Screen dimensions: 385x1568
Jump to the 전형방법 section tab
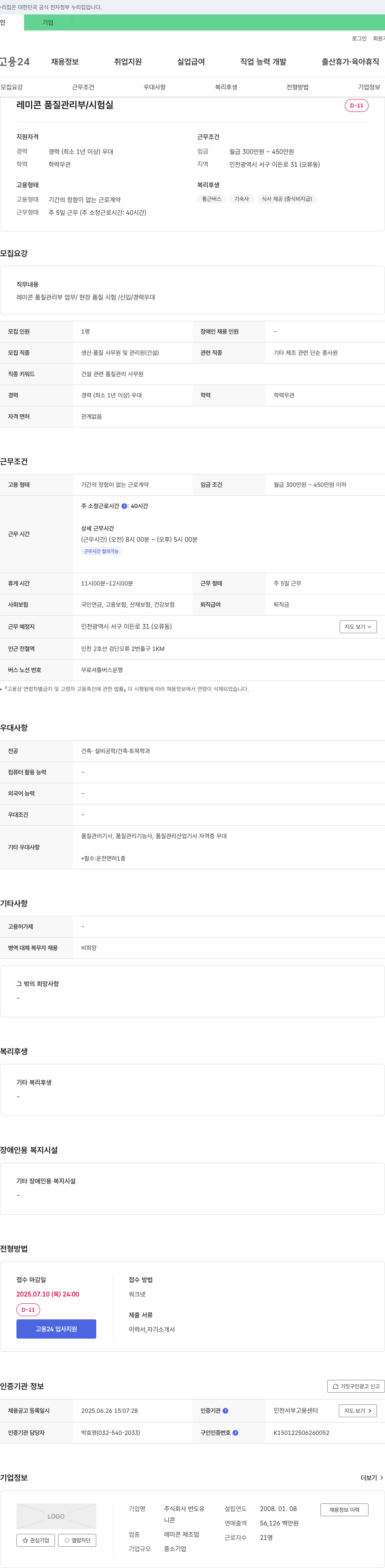point(297,87)
